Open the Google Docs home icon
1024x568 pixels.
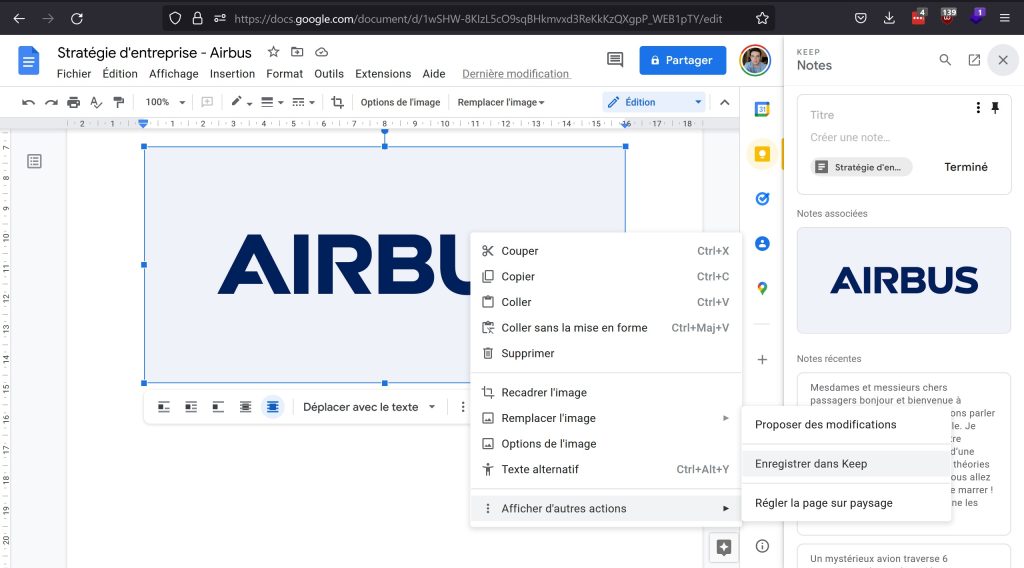click(28, 61)
